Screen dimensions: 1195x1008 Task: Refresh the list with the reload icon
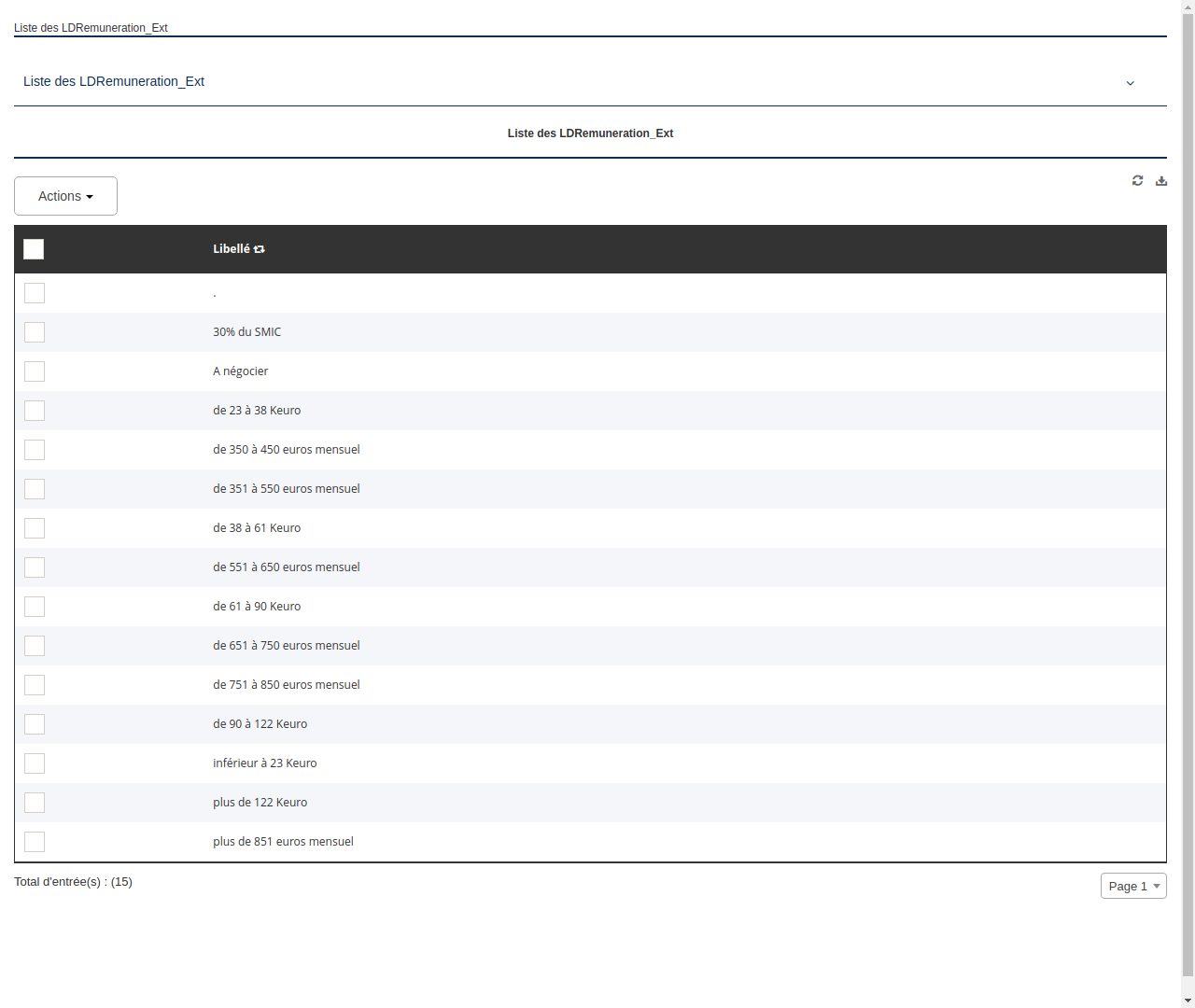pos(1137,180)
